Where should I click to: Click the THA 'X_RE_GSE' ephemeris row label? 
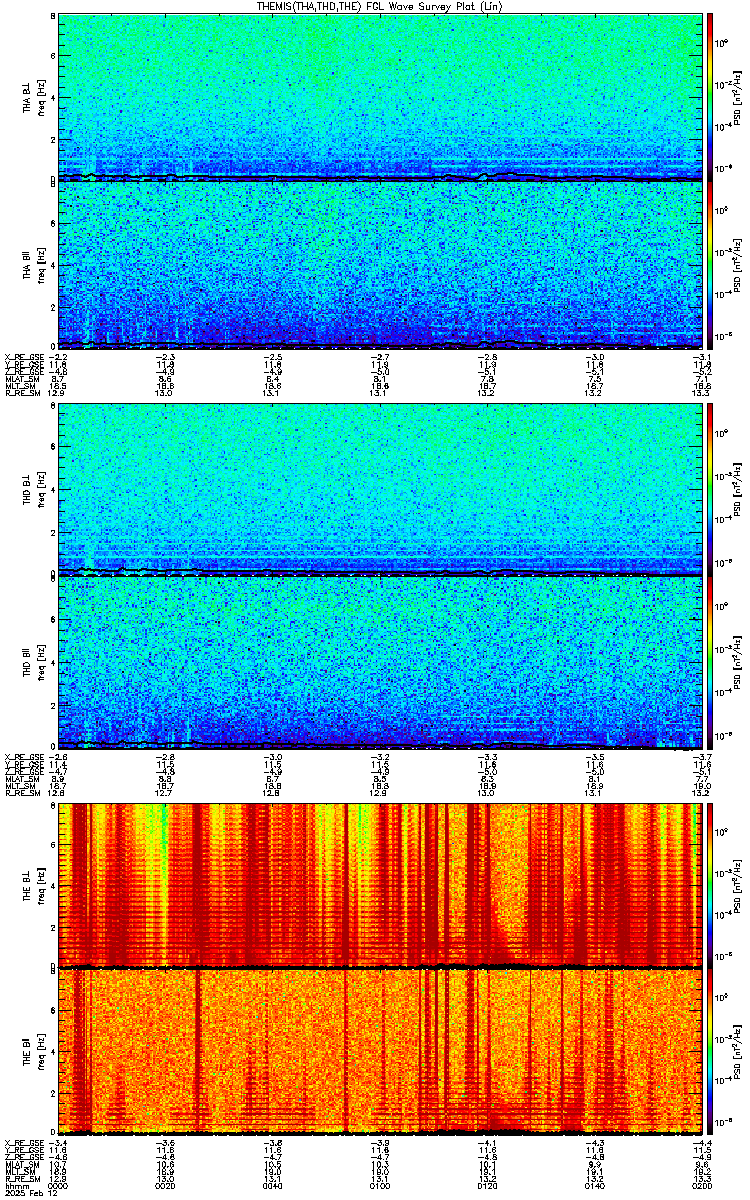[23, 356]
